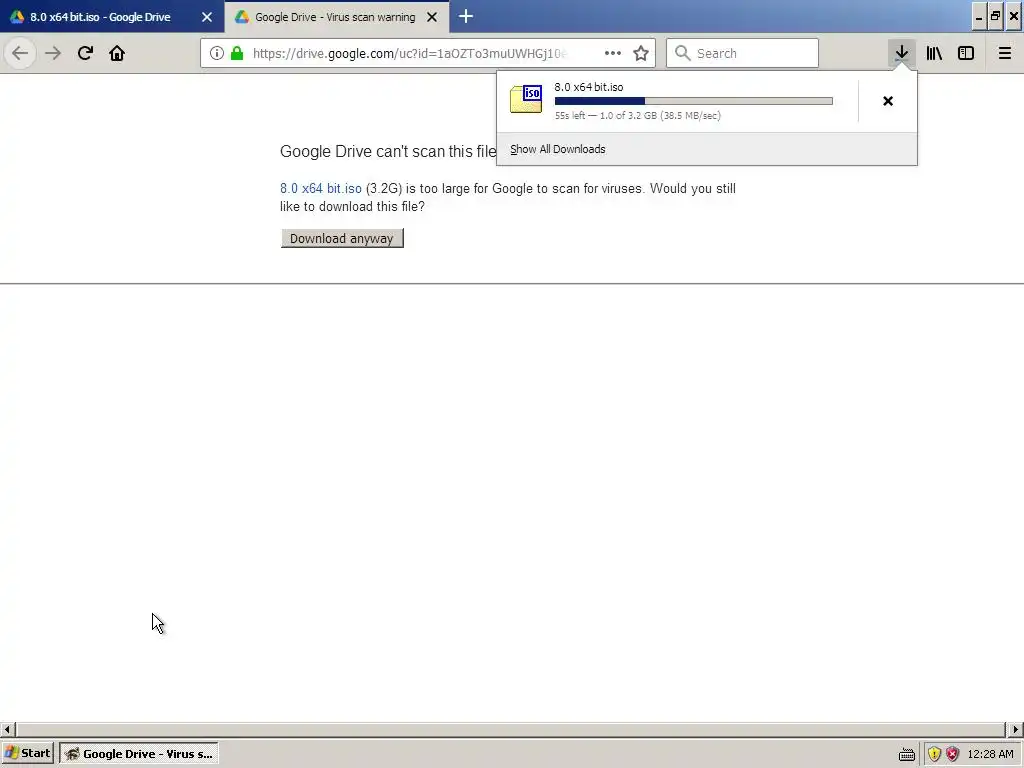Open the home page
Screen dimensions: 1024x768
[x=117, y=53]
